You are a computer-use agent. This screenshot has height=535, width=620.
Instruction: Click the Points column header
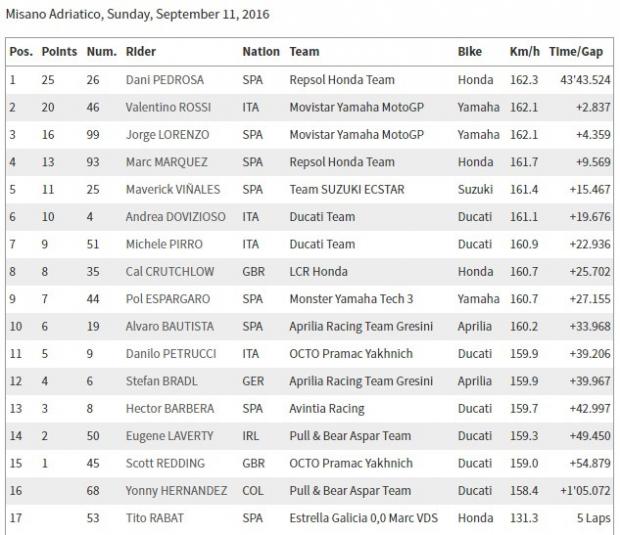tap(59, 52)
